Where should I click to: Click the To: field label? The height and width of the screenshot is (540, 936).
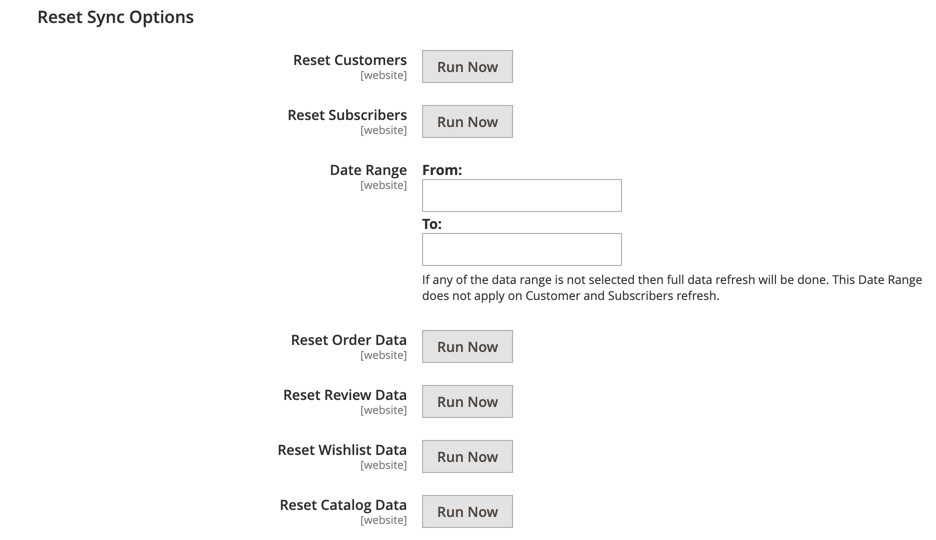(x=432, y=224)
